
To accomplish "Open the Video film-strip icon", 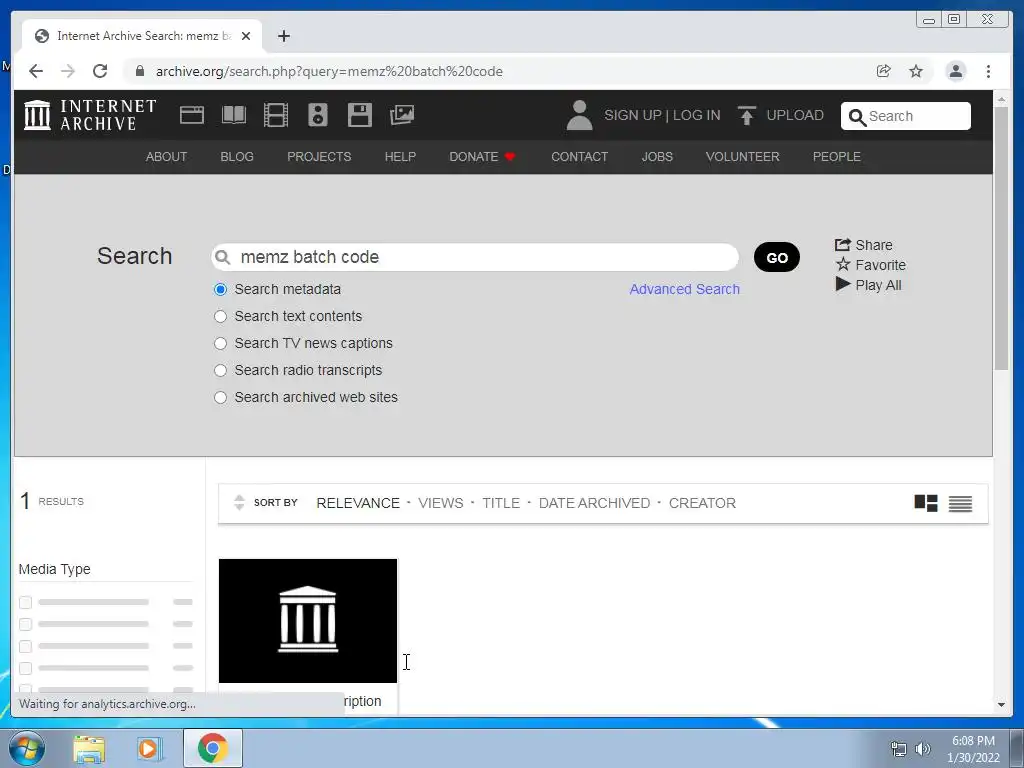I will 276,116.
